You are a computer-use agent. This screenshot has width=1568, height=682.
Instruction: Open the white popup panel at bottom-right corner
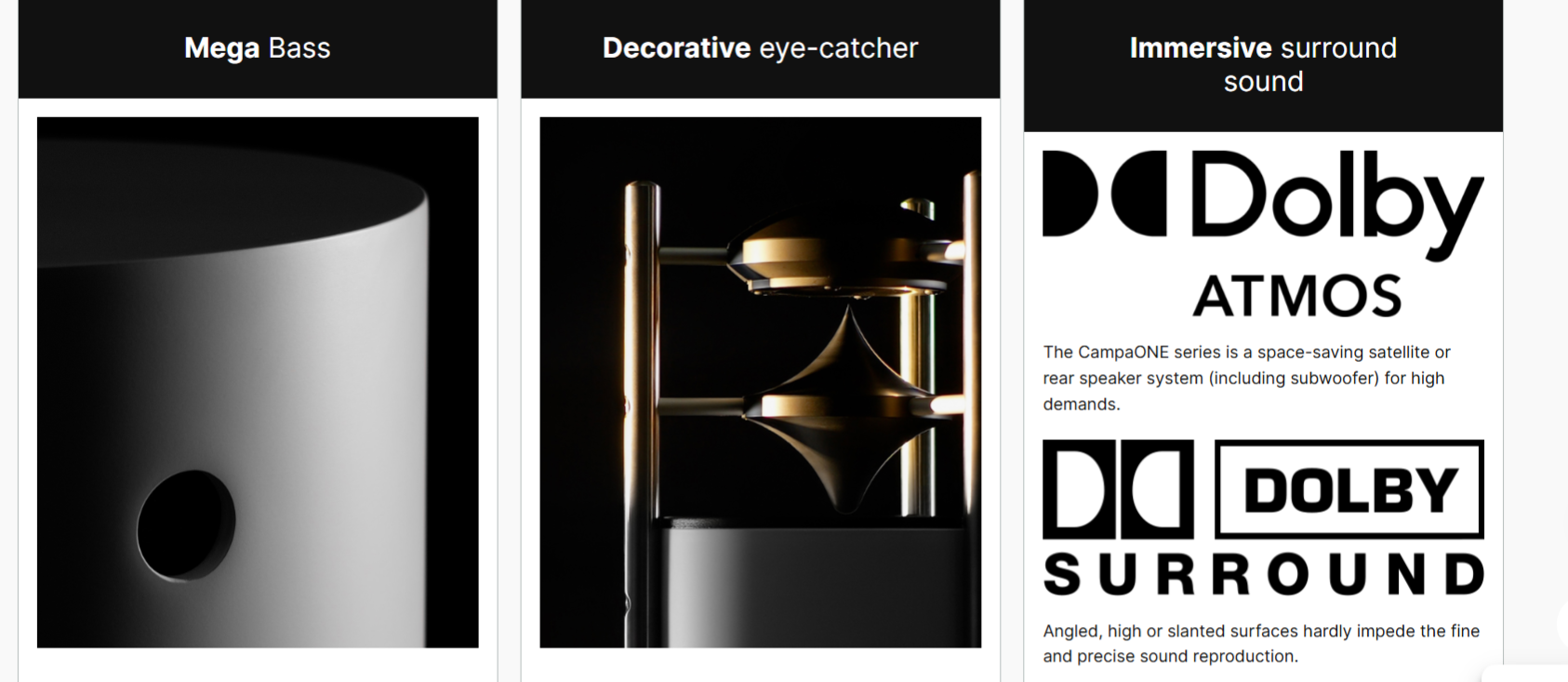pyautogui.click(x=1525, y=674)
